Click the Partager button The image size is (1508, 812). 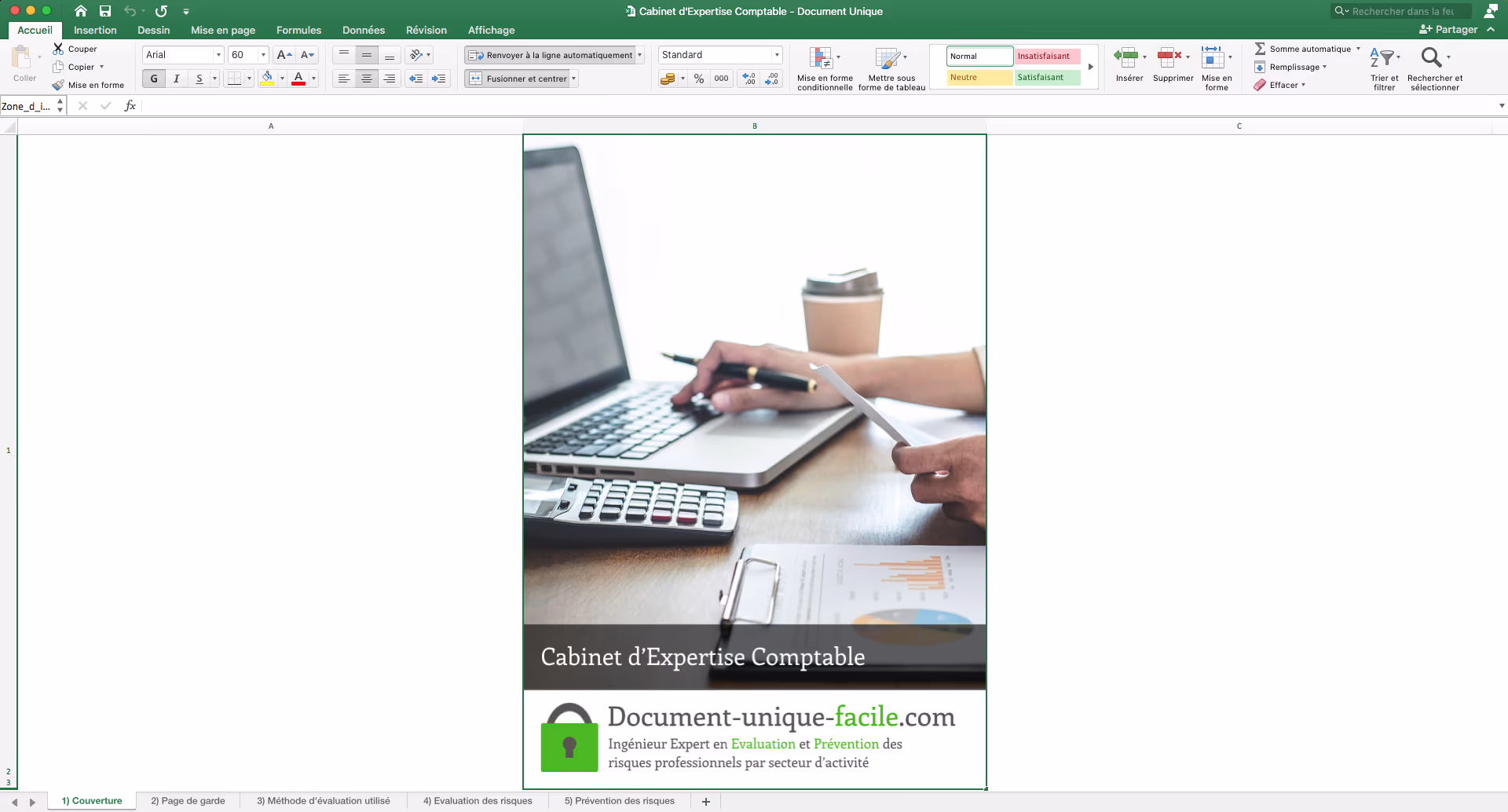(1448, 29)
